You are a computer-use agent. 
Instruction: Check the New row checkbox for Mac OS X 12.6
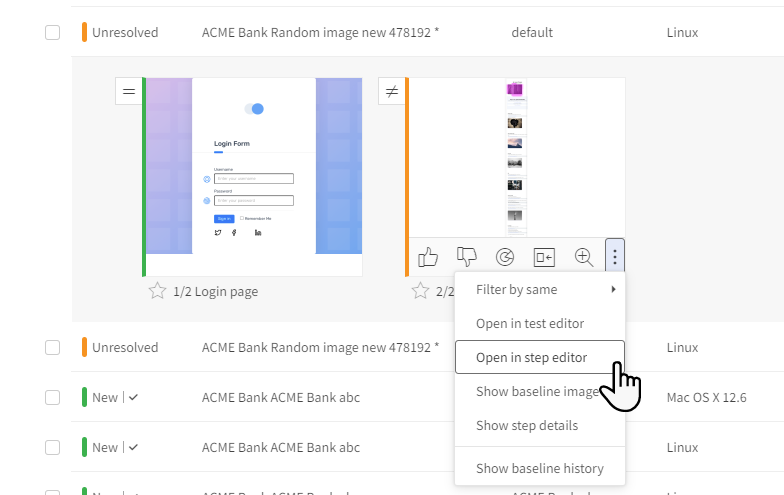(52, 398)
